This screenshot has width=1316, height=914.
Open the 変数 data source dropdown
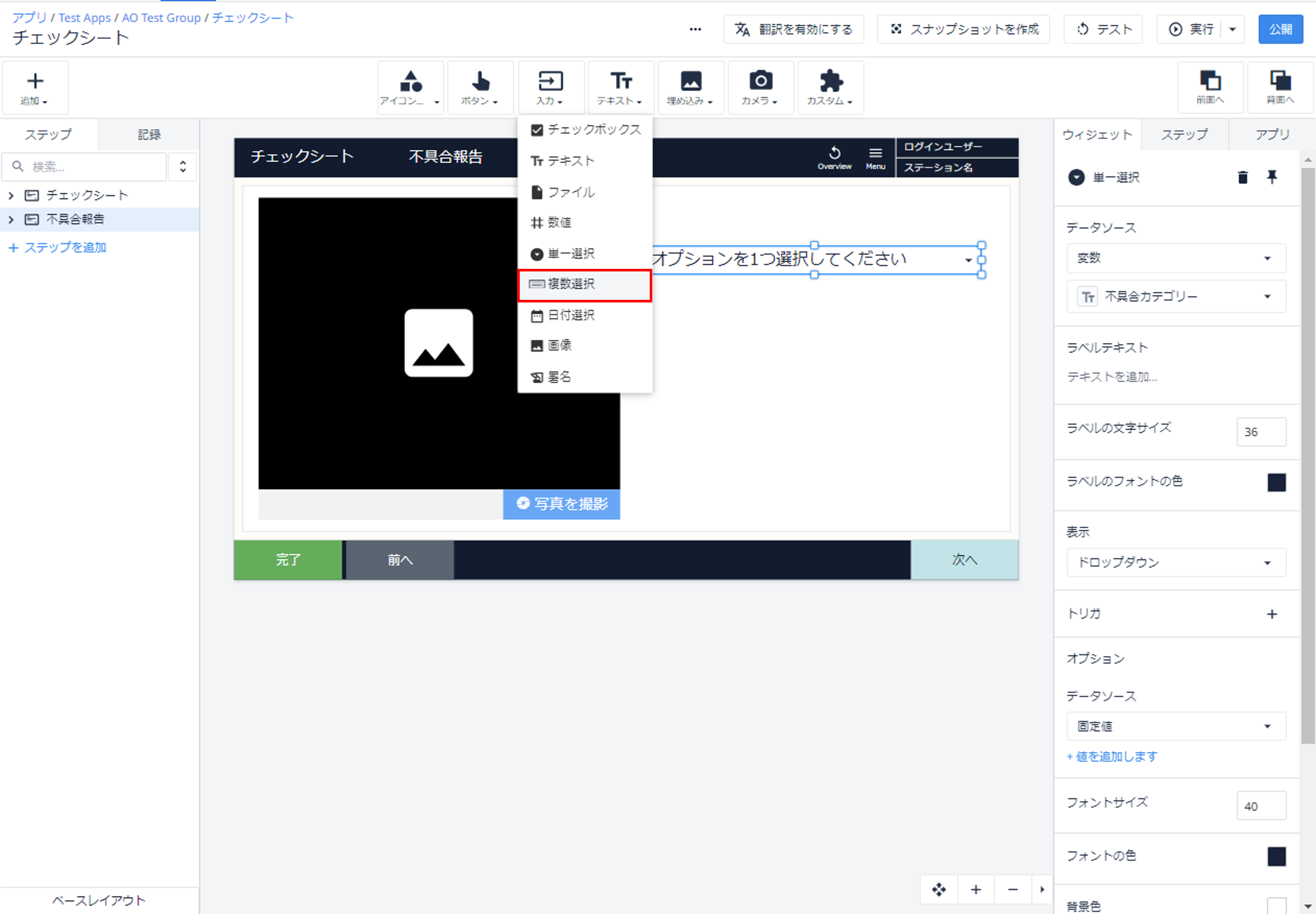1176,258
